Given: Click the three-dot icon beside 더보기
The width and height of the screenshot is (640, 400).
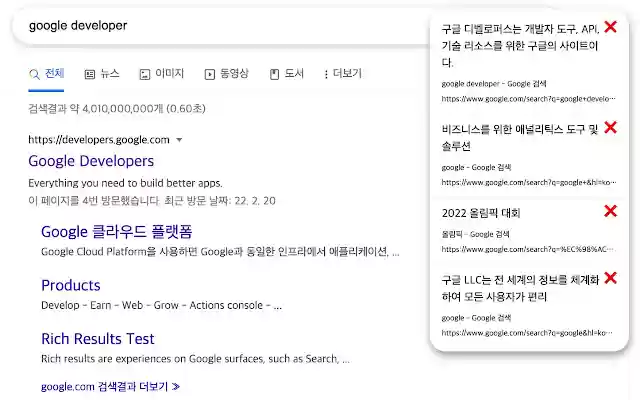Looking at the screenshot, I should (326, 74).
